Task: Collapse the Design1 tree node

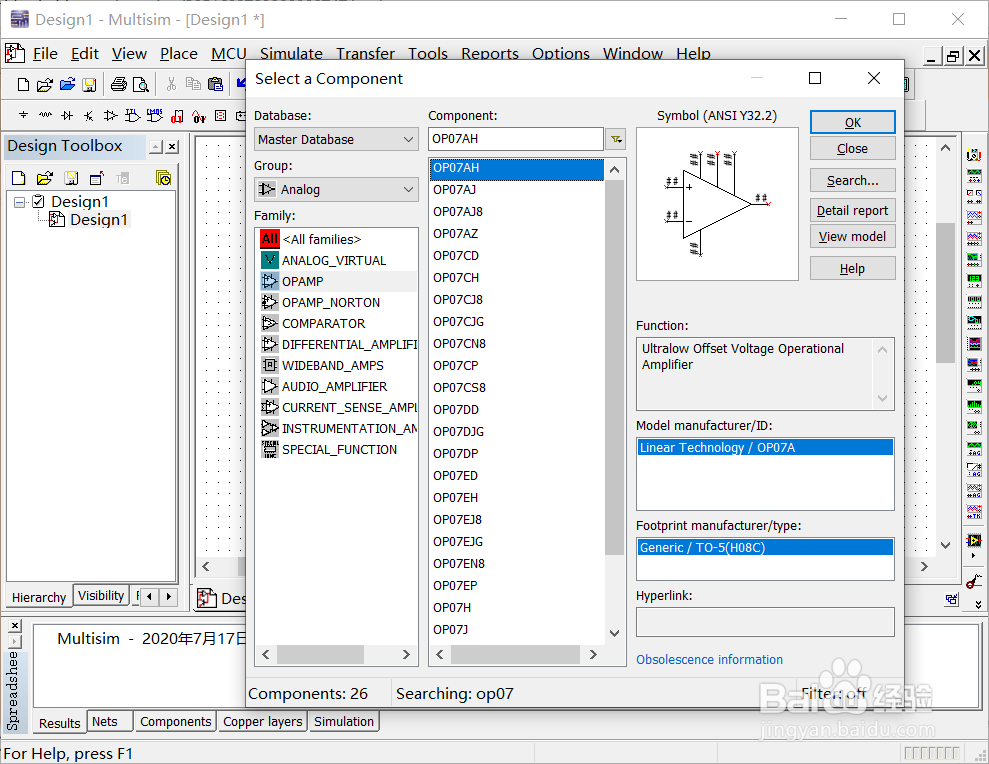Action: (x=20, y=202)
